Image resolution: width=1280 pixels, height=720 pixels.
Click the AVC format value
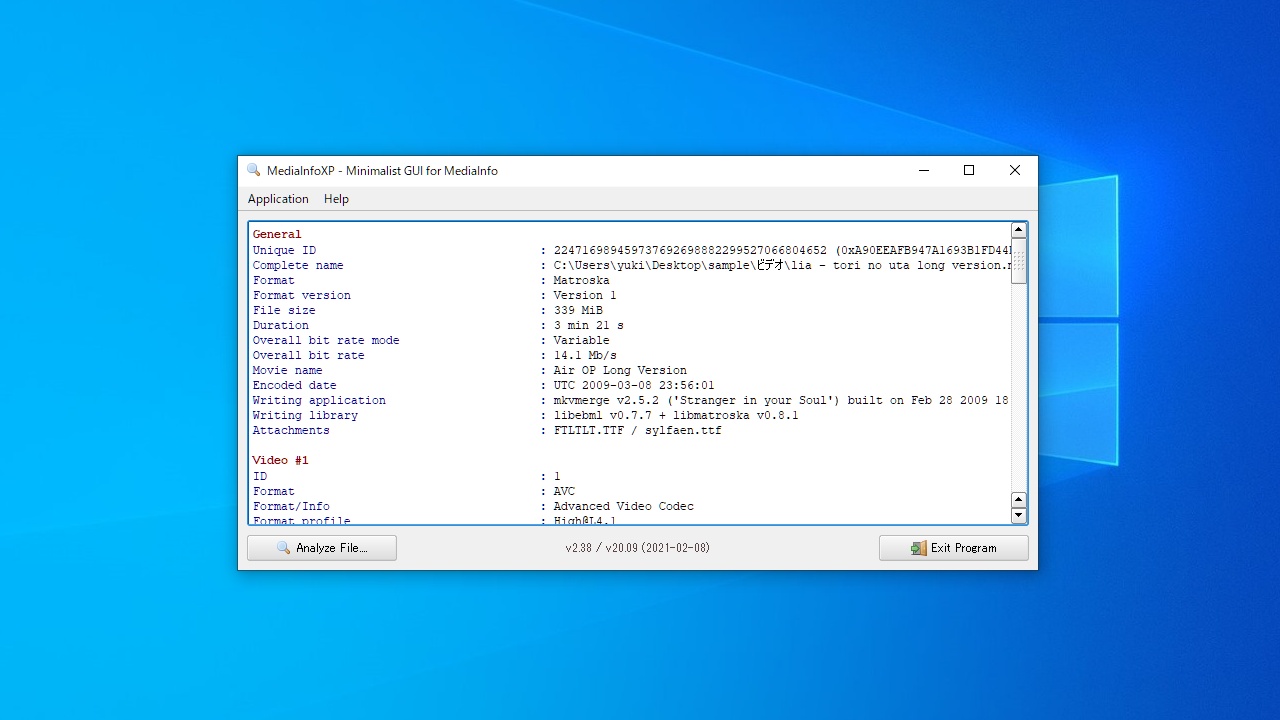click(x=564, y=491)
